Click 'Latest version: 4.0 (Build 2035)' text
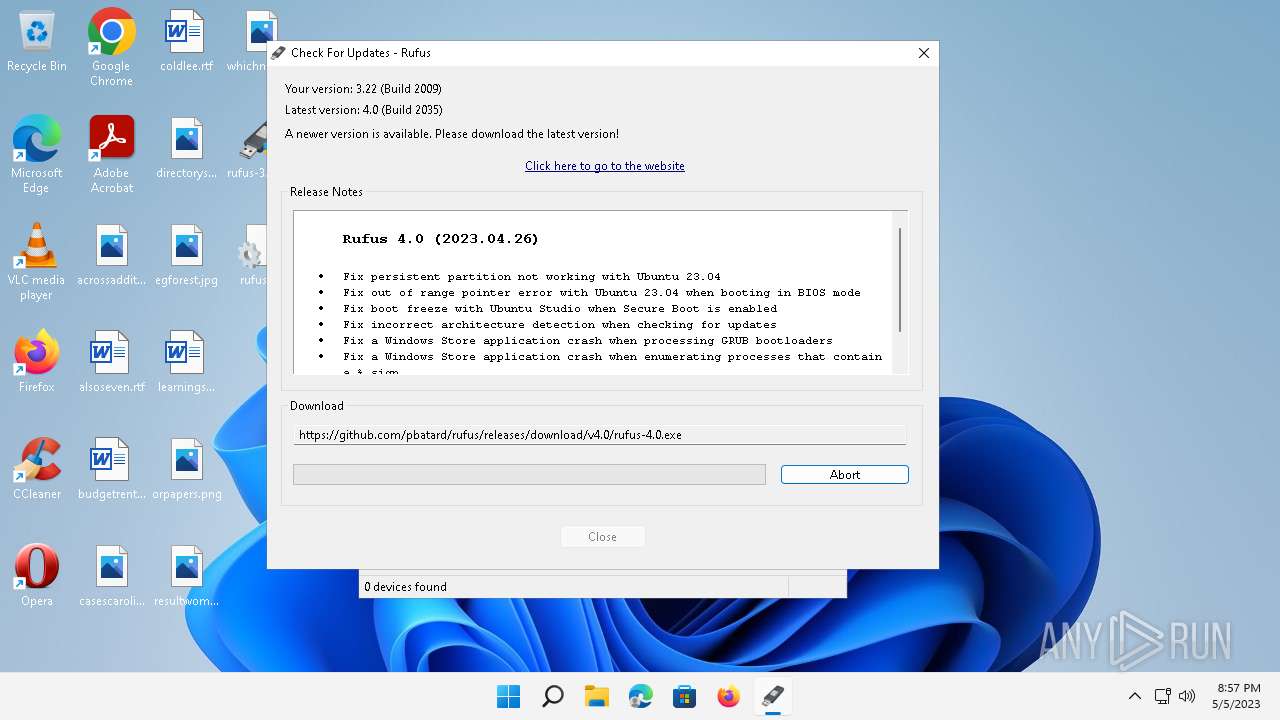1280x720 pixels. coord(364,110)
